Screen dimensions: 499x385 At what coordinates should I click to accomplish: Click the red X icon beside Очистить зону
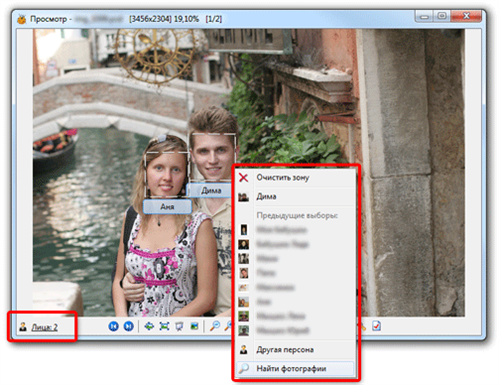coord(244,178)
